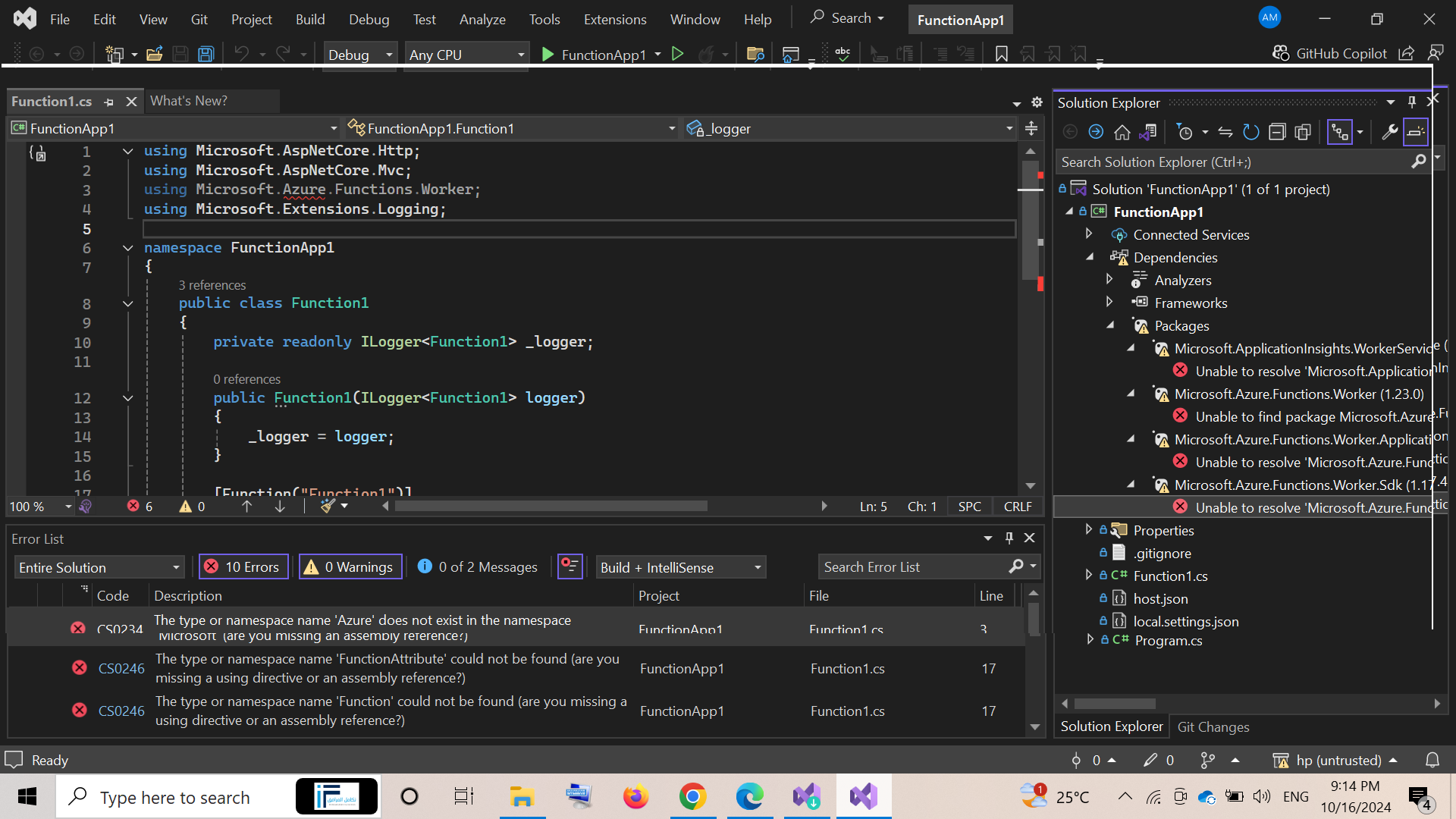Image resolution: width=1456 pixels, height=819 pixels.
Task: Toggle the 10 Errors filter
Action: click(243, 567)
